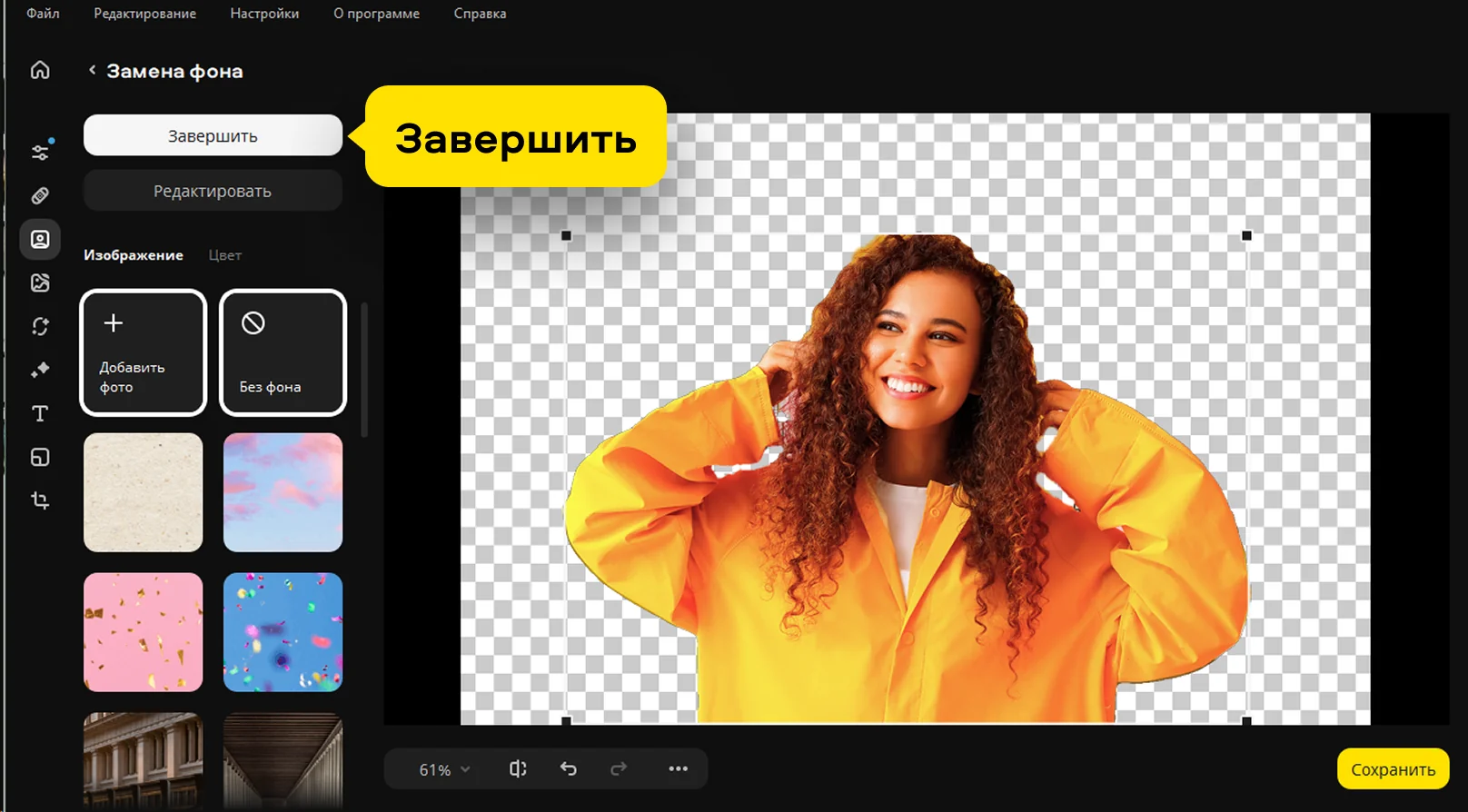This screenshot has height=812, width=1468.
Task: Toggle before/after comparison view
Action: 518,769
